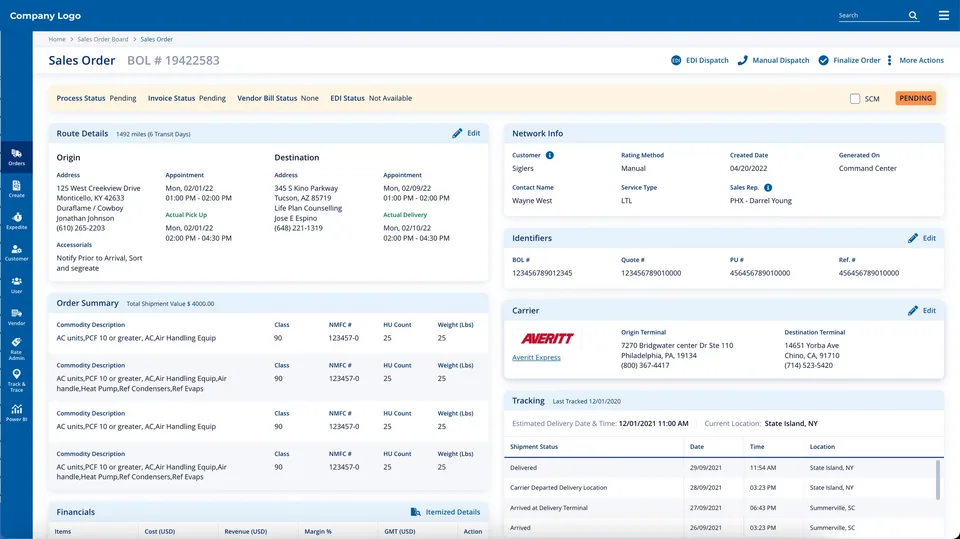Edit the Route Details section
Screen dimensions: 960x539
[466, 133]
